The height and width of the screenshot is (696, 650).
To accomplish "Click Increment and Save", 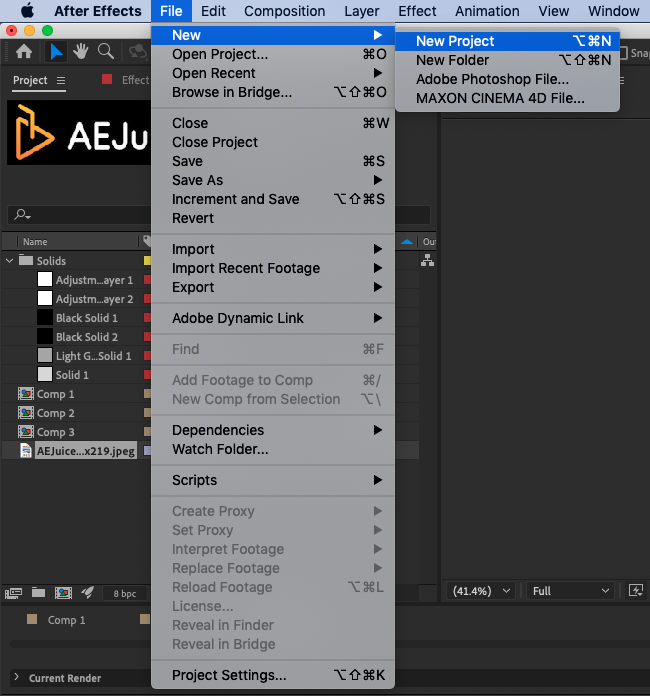I will coord(273,199).
